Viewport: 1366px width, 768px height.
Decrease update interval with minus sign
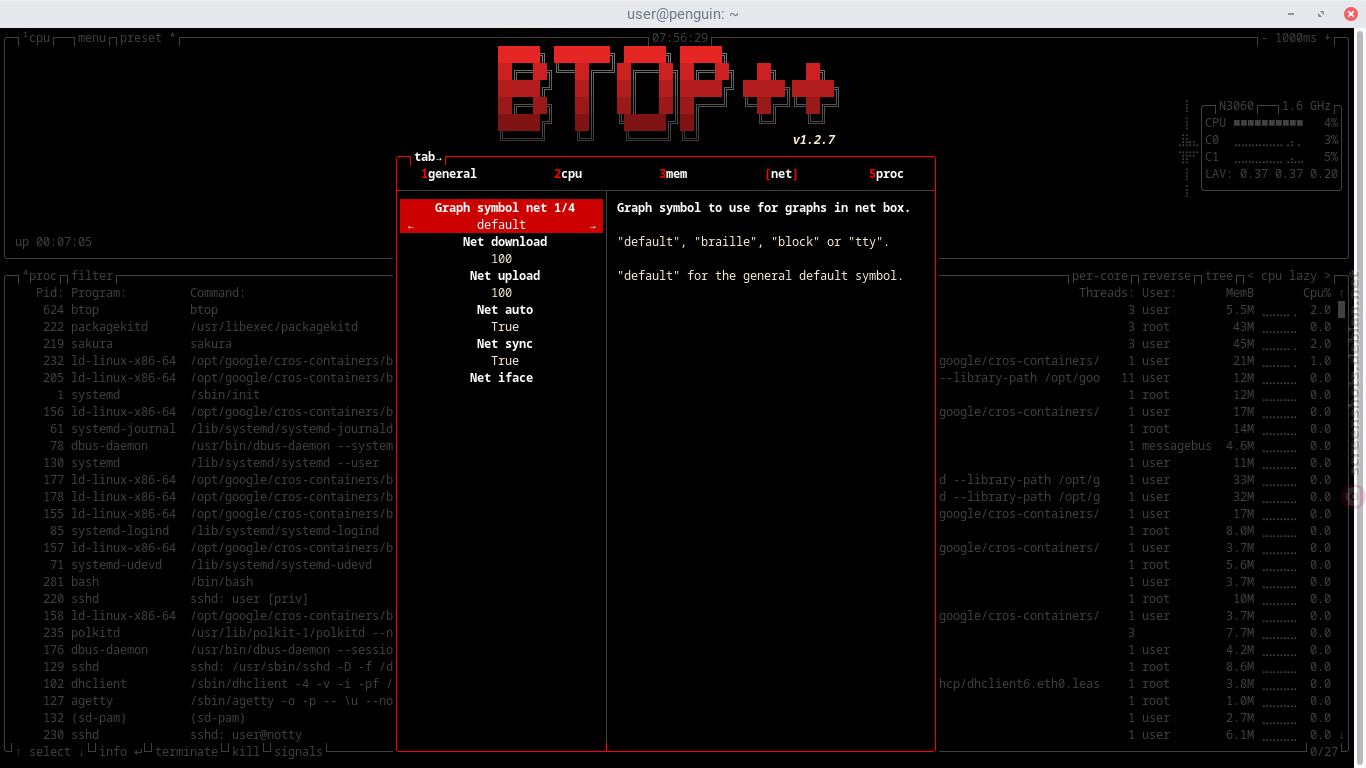(1265, 38)
